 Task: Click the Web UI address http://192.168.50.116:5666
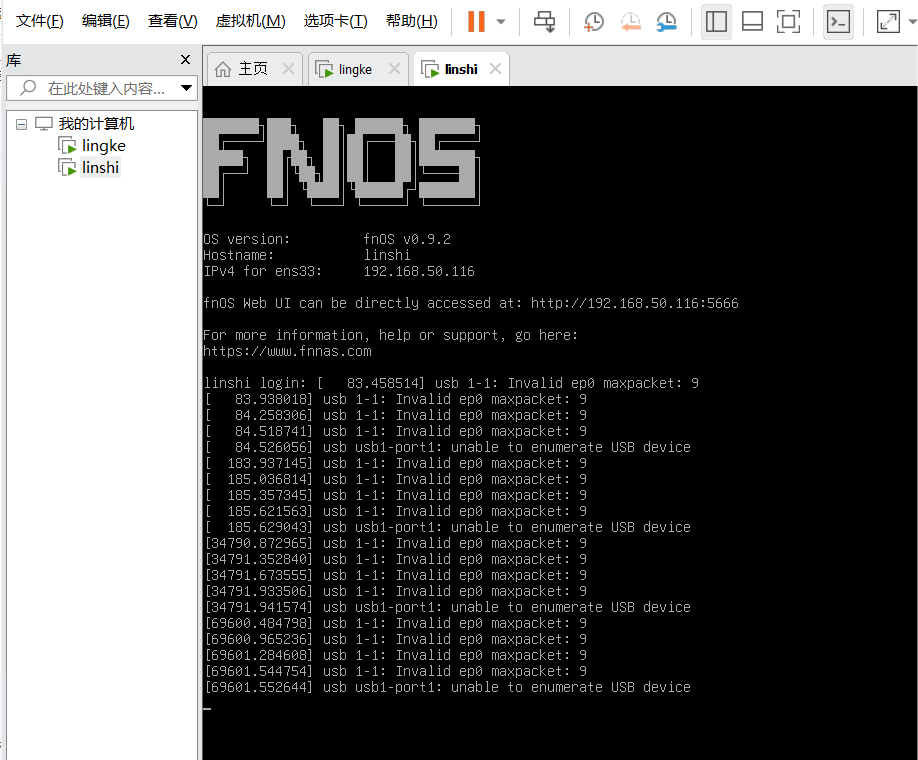(x=635, y=303)
